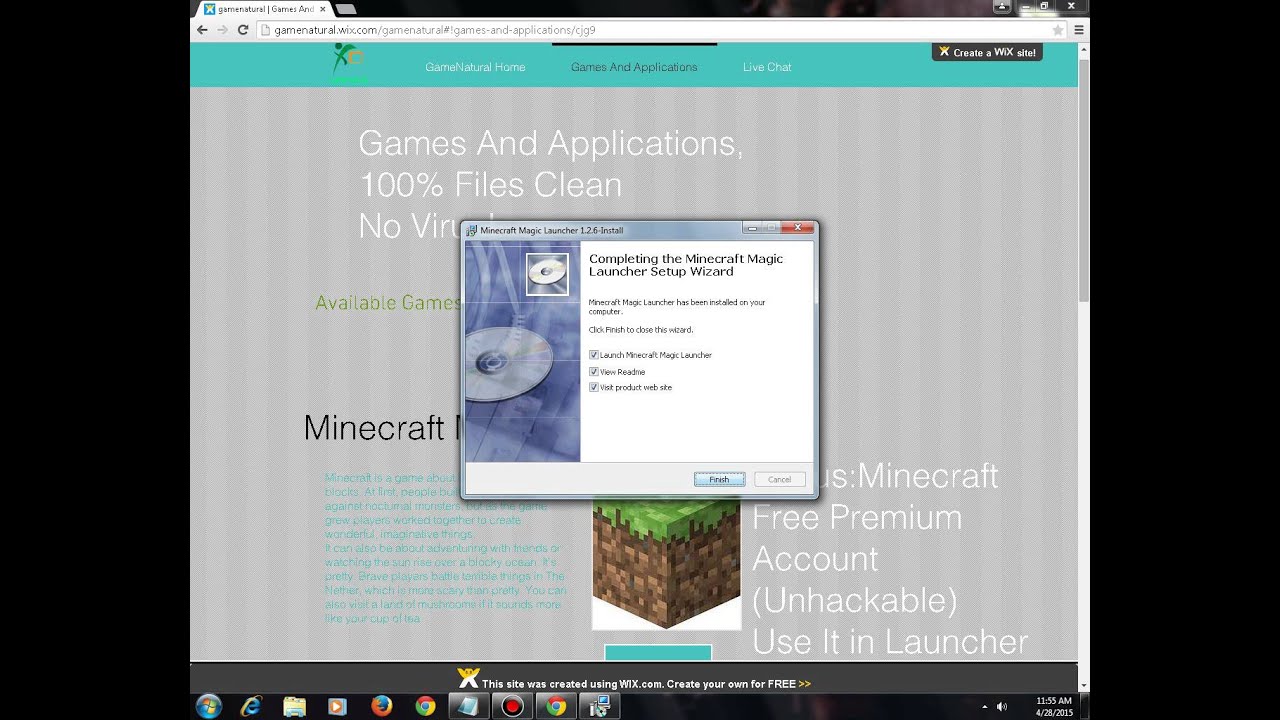The width and height of the screenshot is (1280, 720).
Task: Click the CD image in the wizard header
Action: [x=548, y=274]
